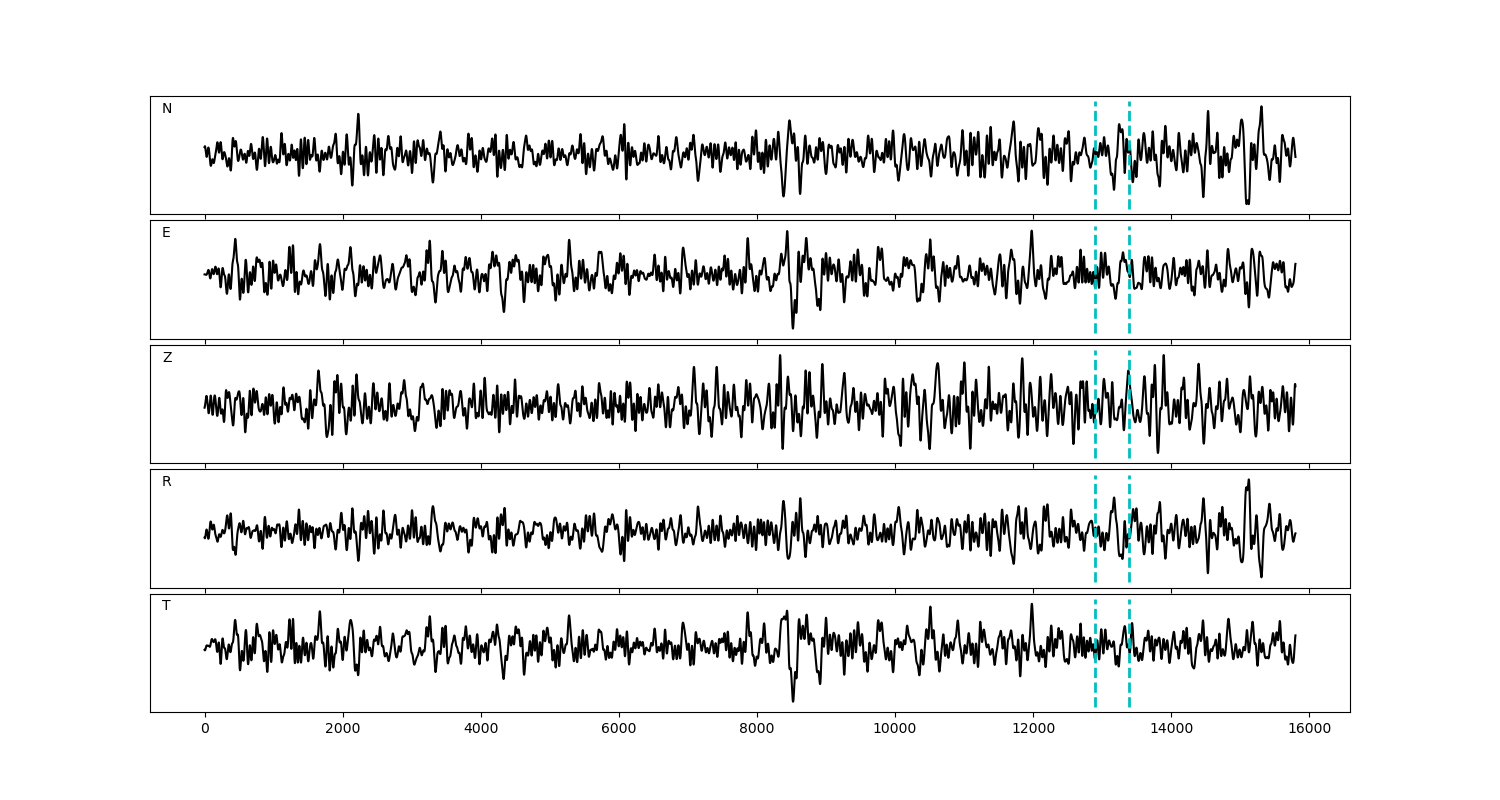Select the R component label
The width and height of the screenshot is (1500, 800).
point(167,482)
